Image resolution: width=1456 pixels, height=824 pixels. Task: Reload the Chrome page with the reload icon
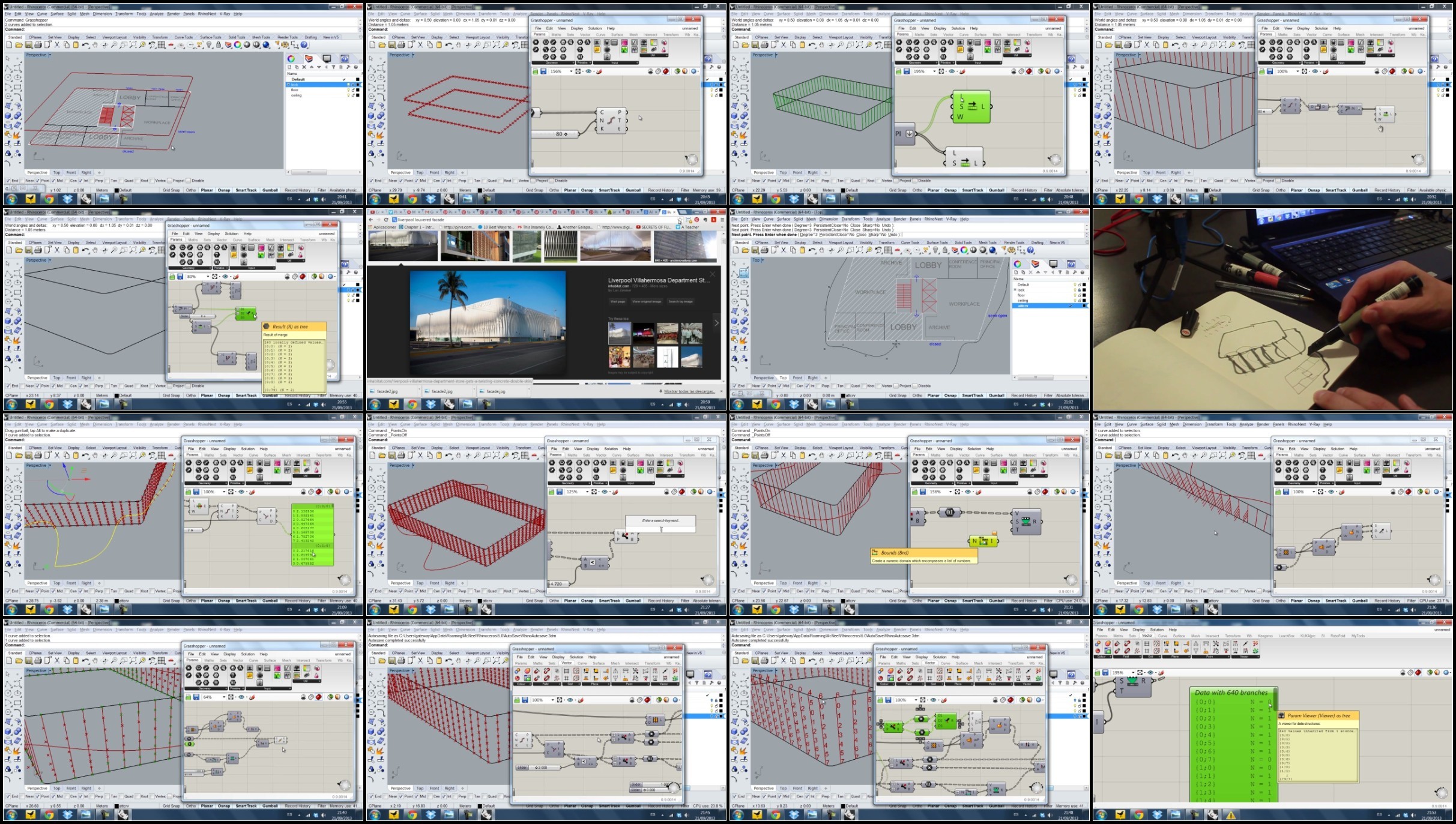coord(387,220)
